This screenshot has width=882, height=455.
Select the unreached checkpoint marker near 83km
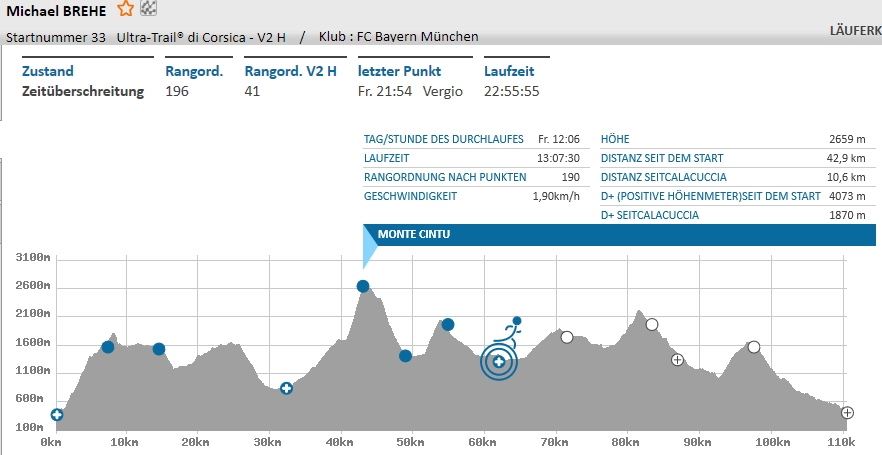coord(652,325)
